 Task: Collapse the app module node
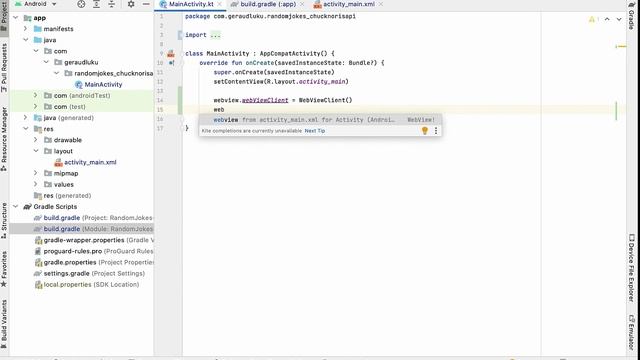point(16,18)
